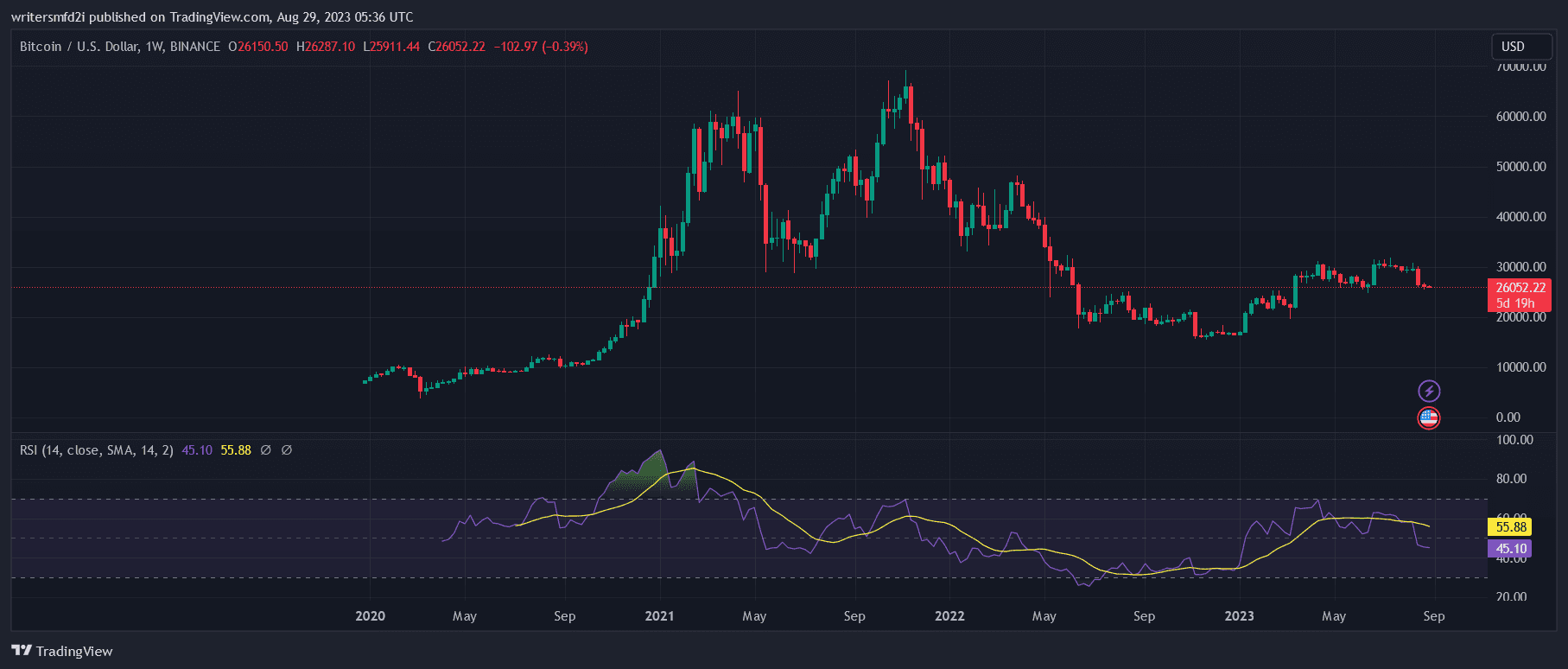The width and height of the screenshot is (1568, 669).
Task: Click the US flag economic event icon
Action: tap(1429, 418)
